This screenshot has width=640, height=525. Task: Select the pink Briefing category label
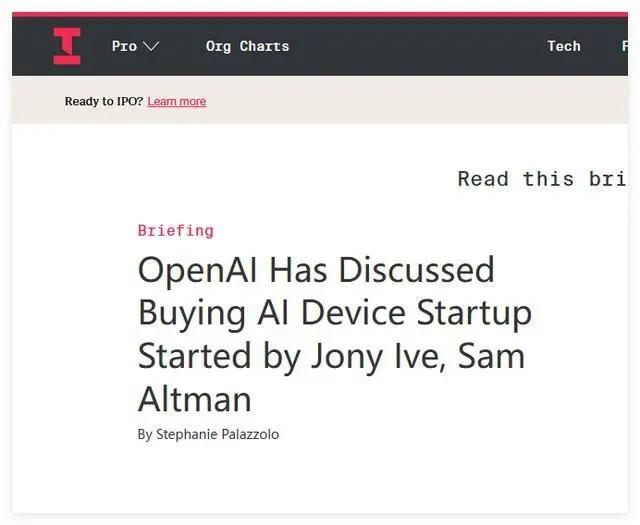pos(176,231)
